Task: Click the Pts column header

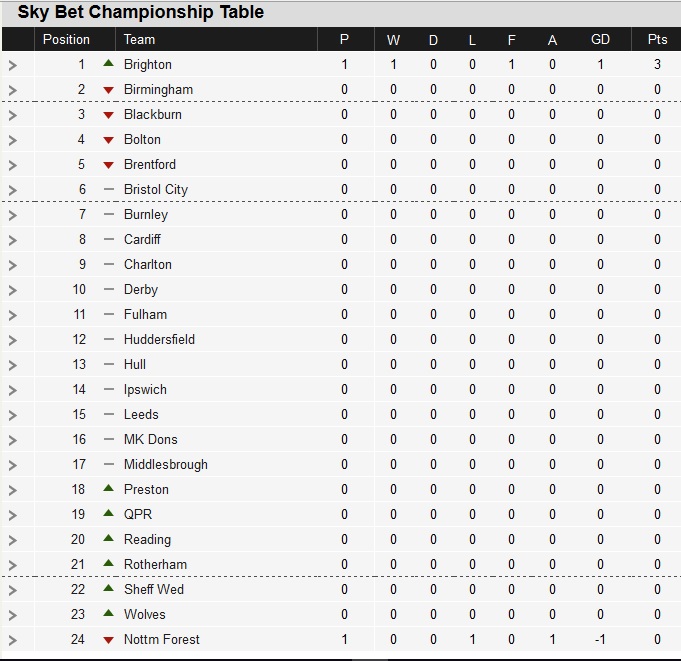Action: [657, 40]
